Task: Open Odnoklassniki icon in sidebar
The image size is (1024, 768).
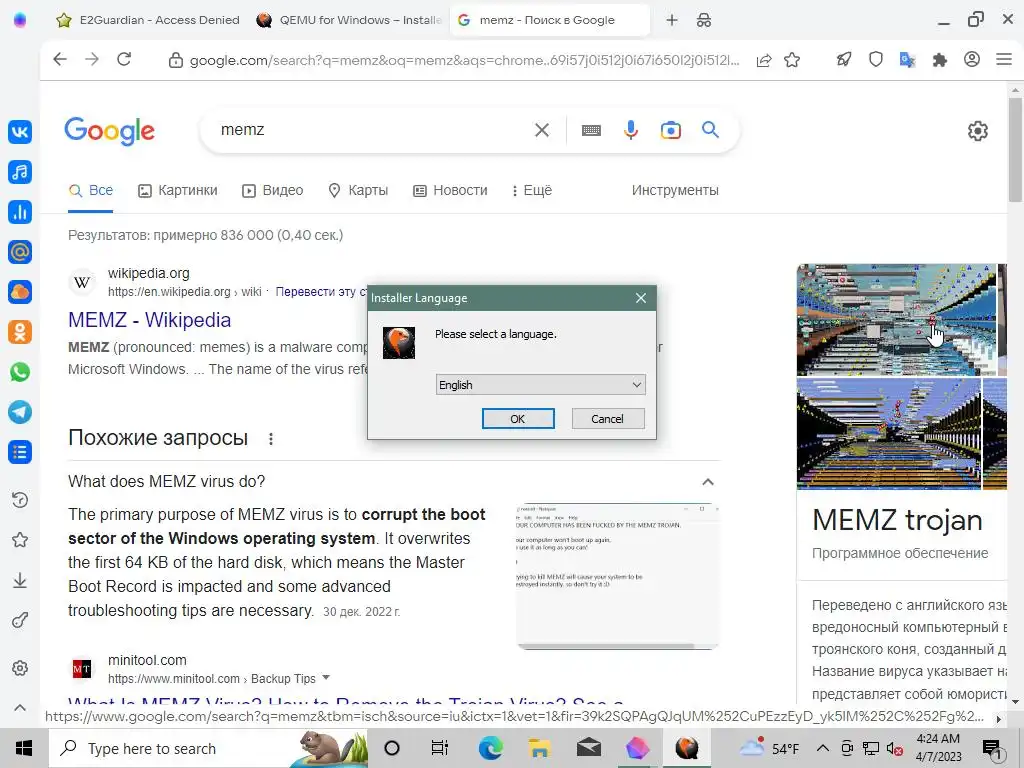Action: 20,332
